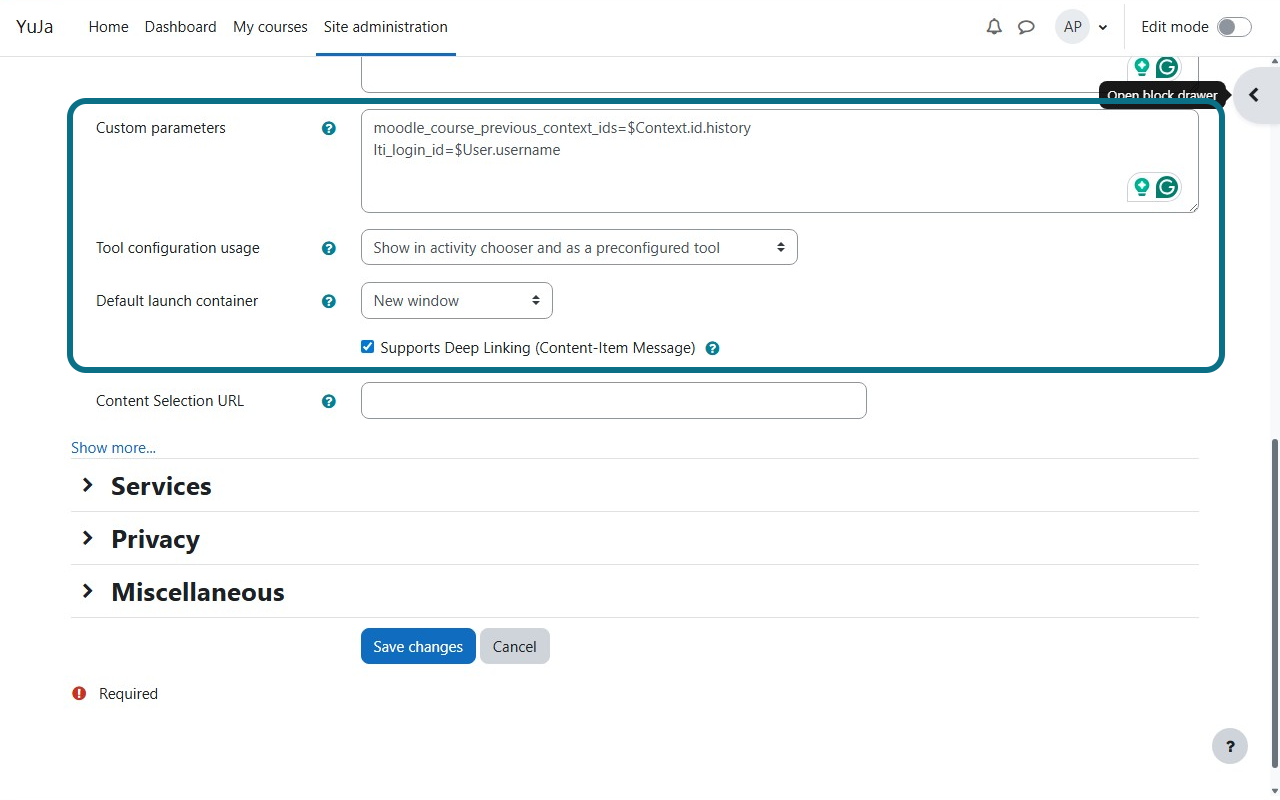Image resolution: width=1280 pixels, height=800 pixels.
Task: Click the help icon for Tool configuration usage
Action: (x=329, y=248)
